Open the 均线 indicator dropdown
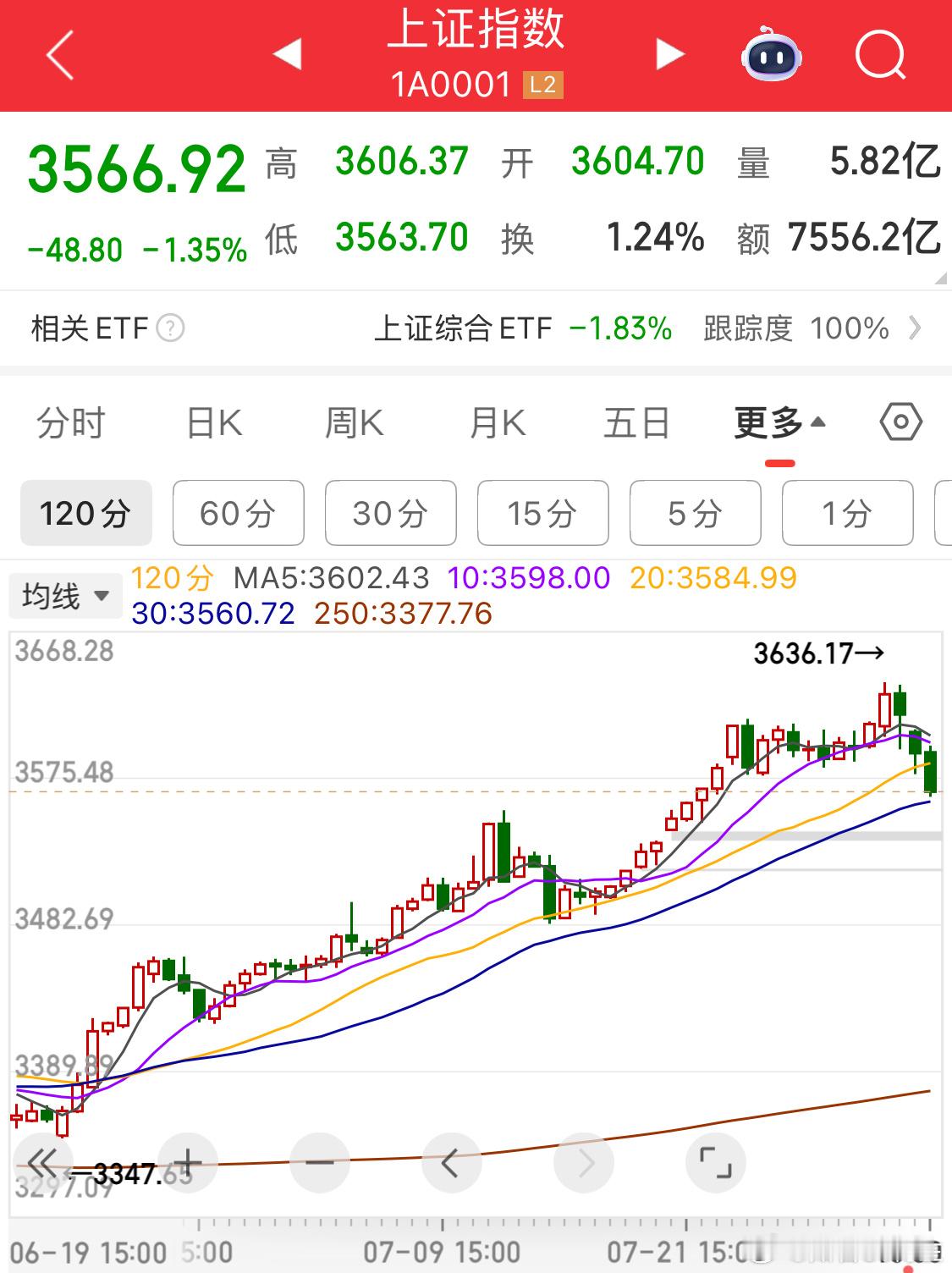This screenshot has width=952, height=1273. click(65, 597)
